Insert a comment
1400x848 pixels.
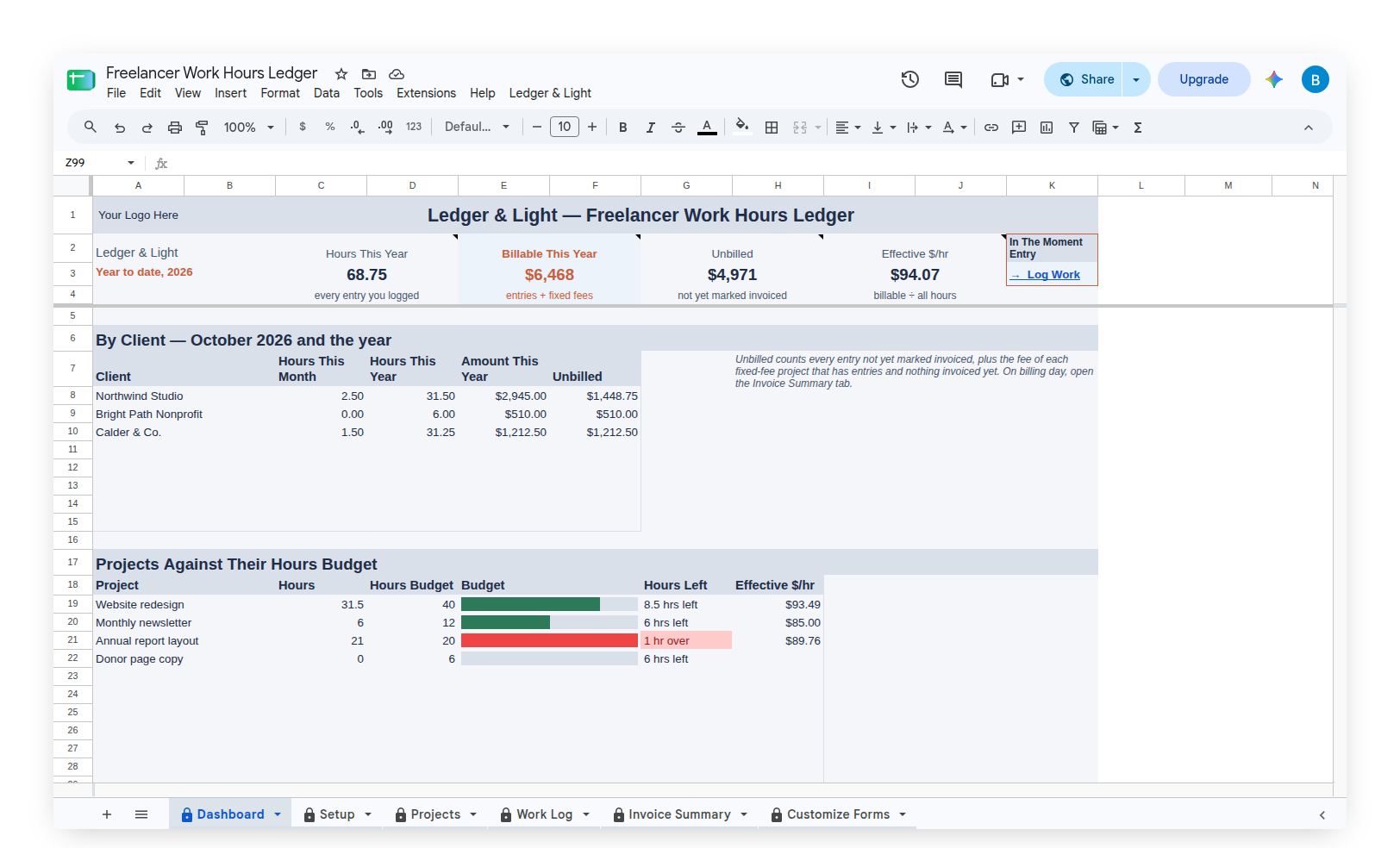tap(1019, 128)
